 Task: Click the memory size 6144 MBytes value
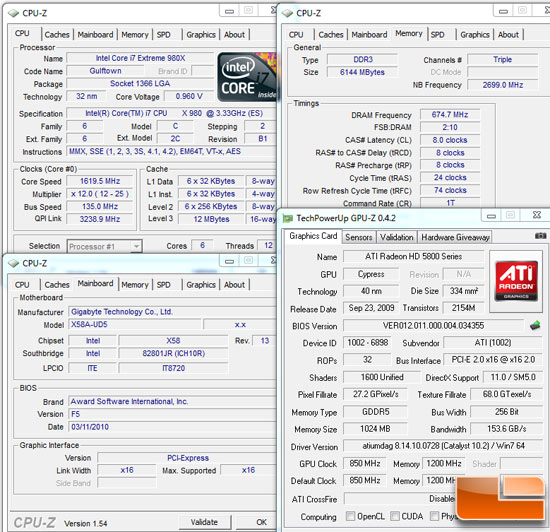tap(362, 72)
